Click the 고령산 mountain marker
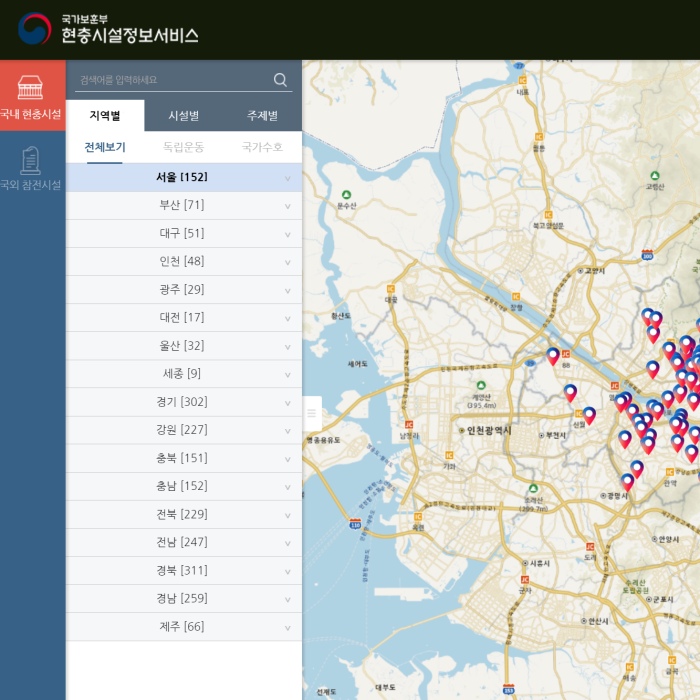 [654, 175]
